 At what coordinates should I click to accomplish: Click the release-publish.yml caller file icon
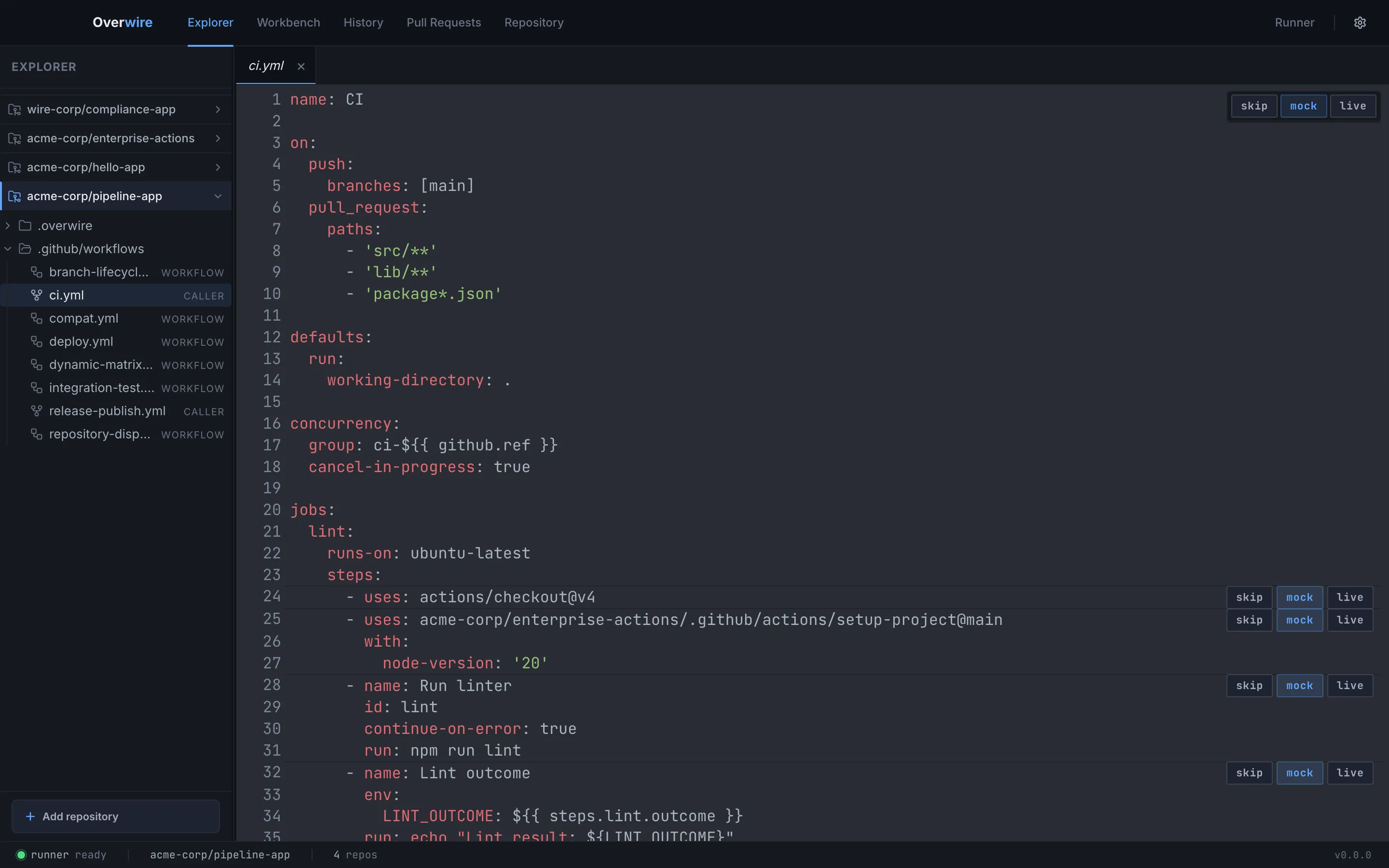(x=37, y=411)
